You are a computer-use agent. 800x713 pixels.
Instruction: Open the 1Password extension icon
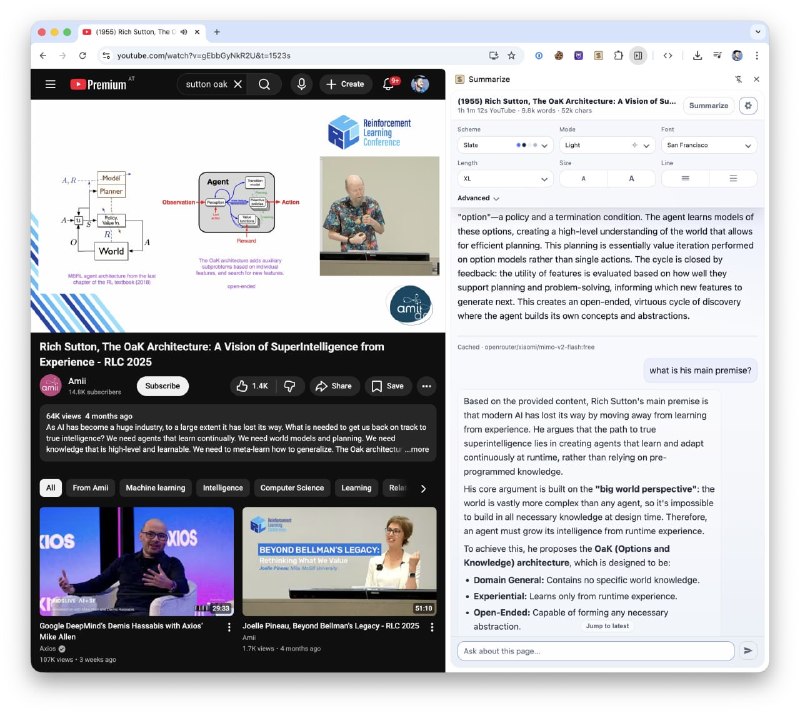(539, 56)
